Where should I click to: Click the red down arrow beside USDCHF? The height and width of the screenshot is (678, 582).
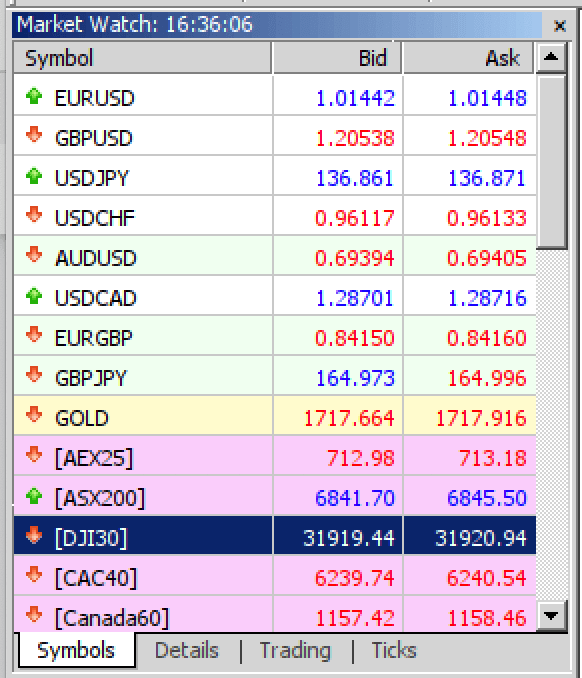click(x=34, y=214)
